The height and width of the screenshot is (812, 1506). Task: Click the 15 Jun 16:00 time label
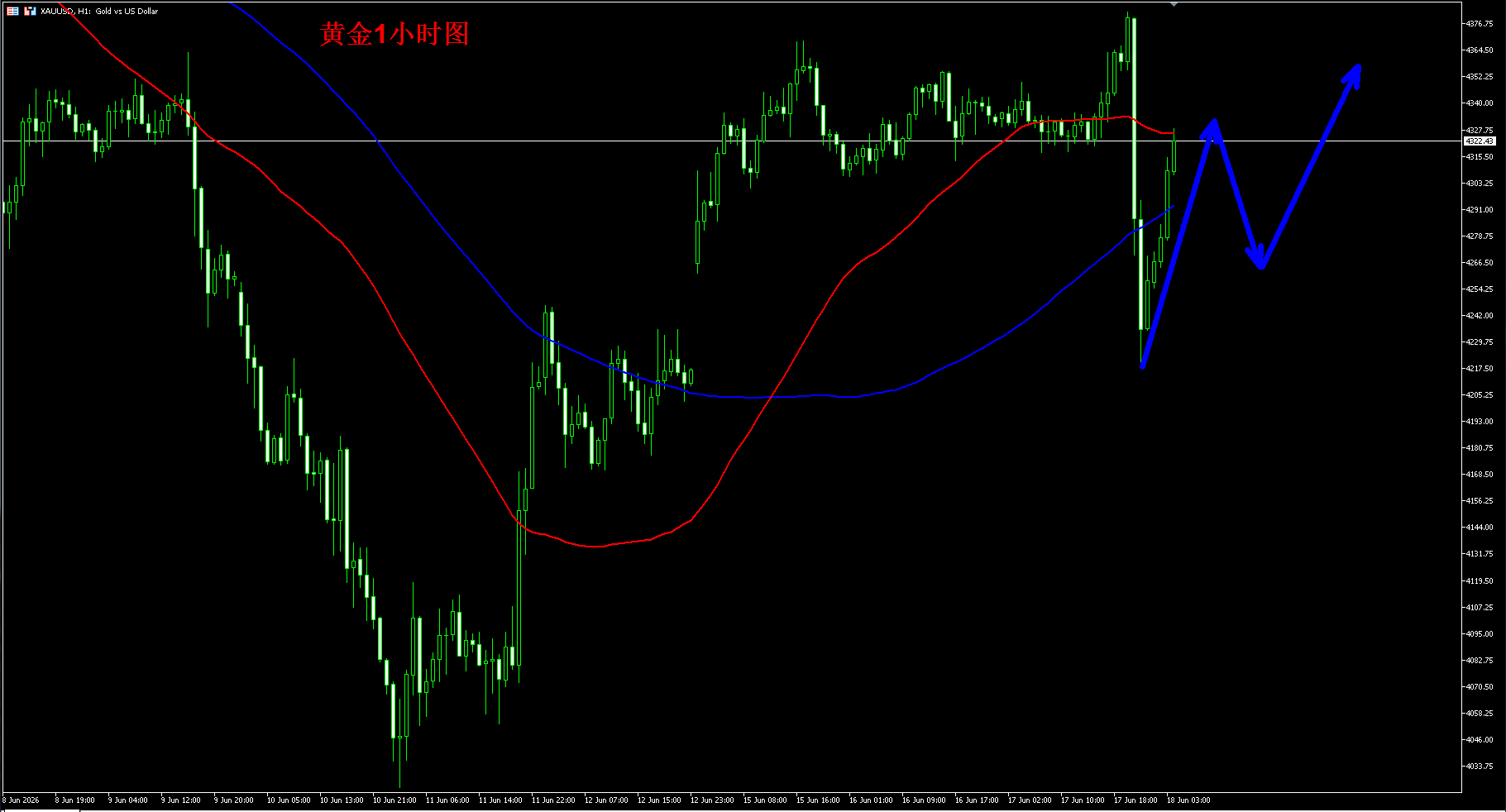[x=818, y=800]
